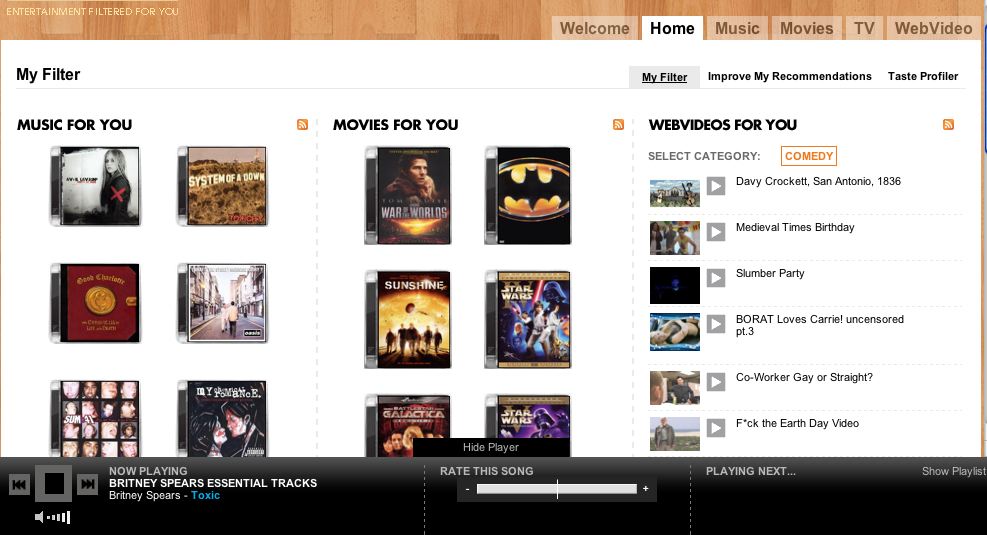The width and height of the screenshot is (987, 535).
Task: Switch to the Movies tab
Action: click(806, 28)
